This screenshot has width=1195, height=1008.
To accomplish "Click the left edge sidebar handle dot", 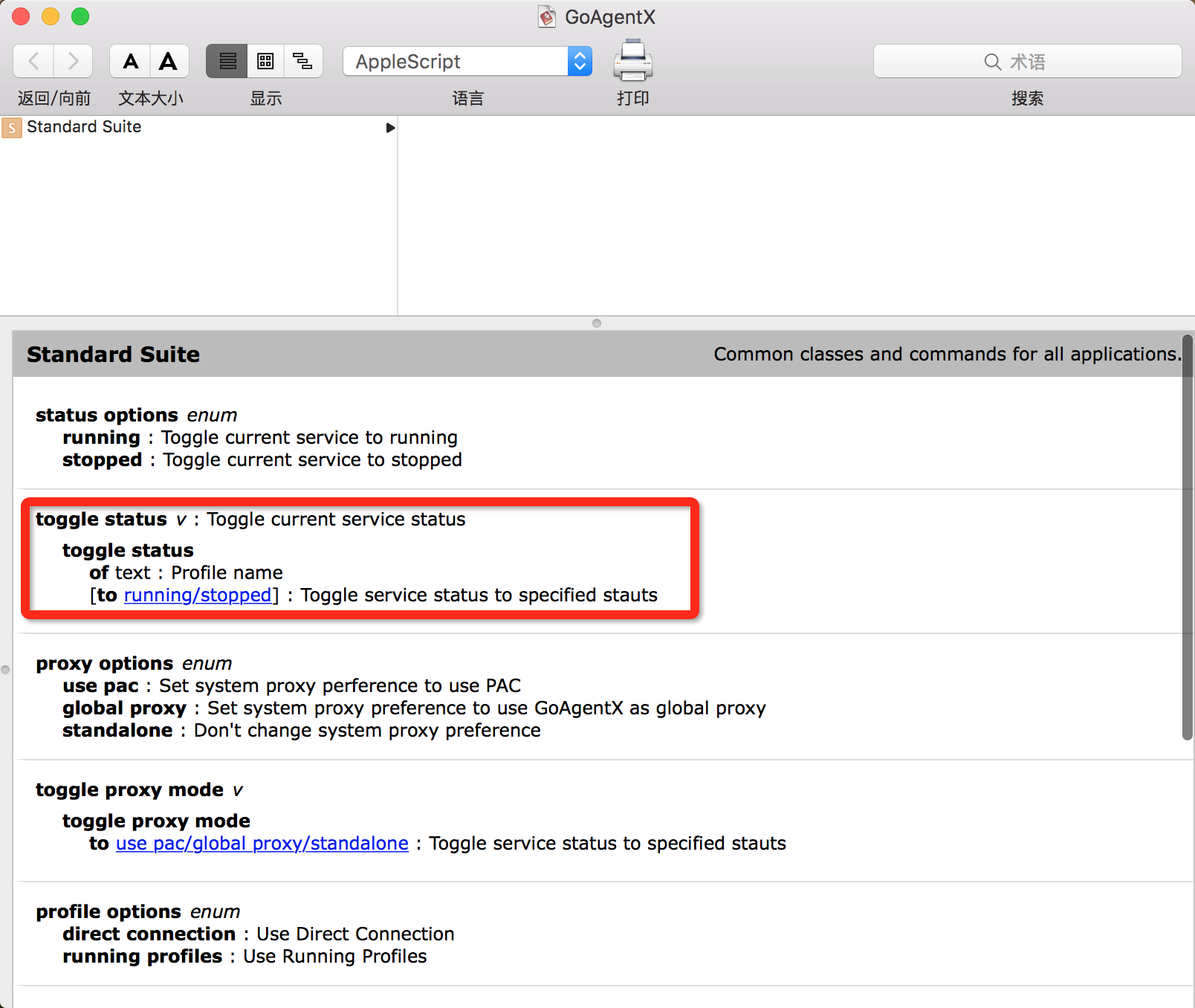I will tap(5, 670).
